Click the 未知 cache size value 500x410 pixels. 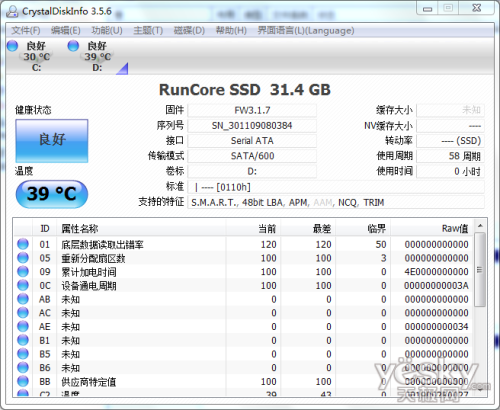tap(450, 110)
